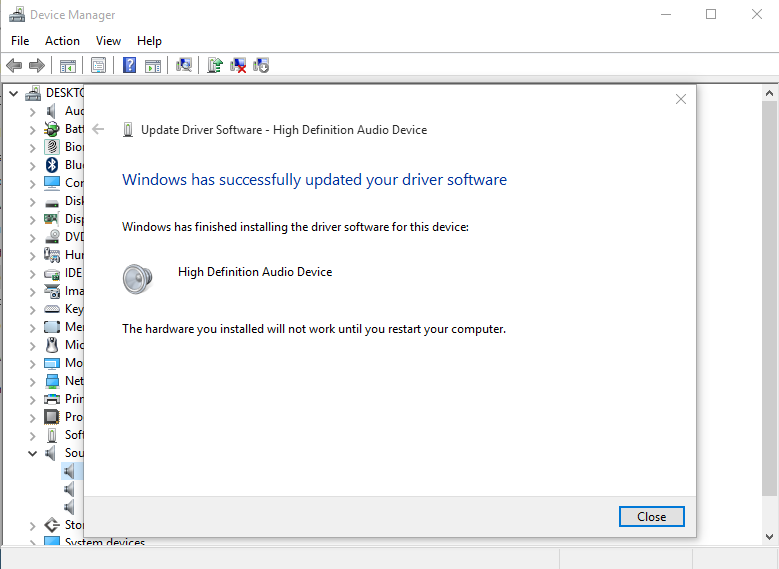Expand the Display adapters category
This screenshot has height=569, width=779.
tap(33, 219)
